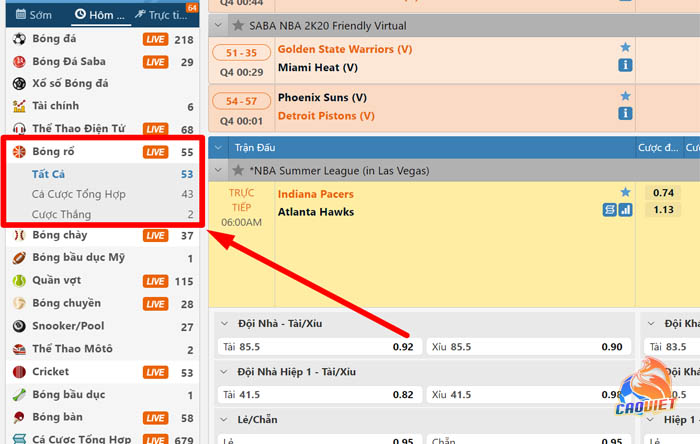Click the LIVE badge next to Quần vợt
The width and height of the screenshot is (700, 444).
coord(155,281)
